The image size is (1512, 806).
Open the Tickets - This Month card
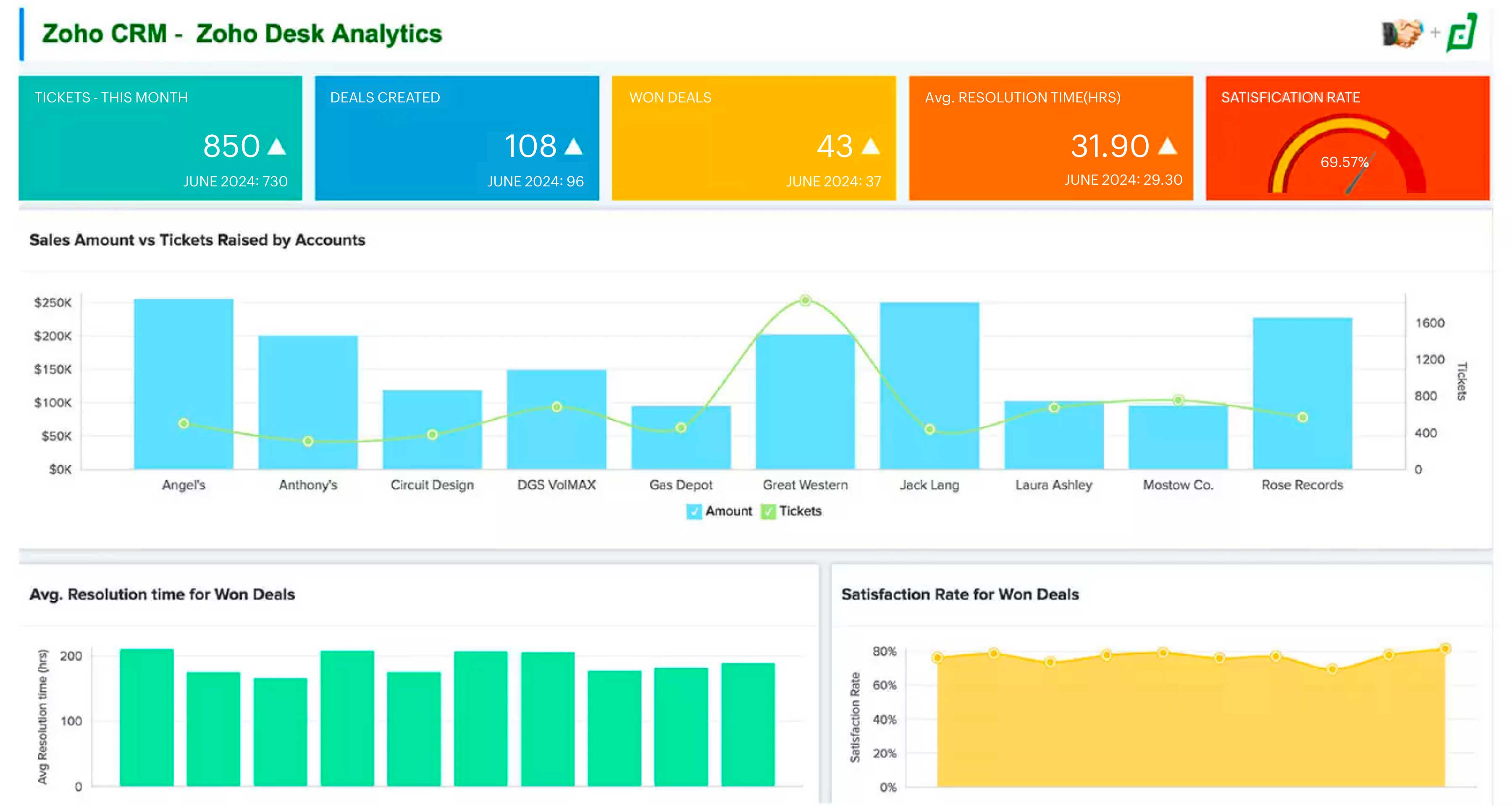[160, 138]
